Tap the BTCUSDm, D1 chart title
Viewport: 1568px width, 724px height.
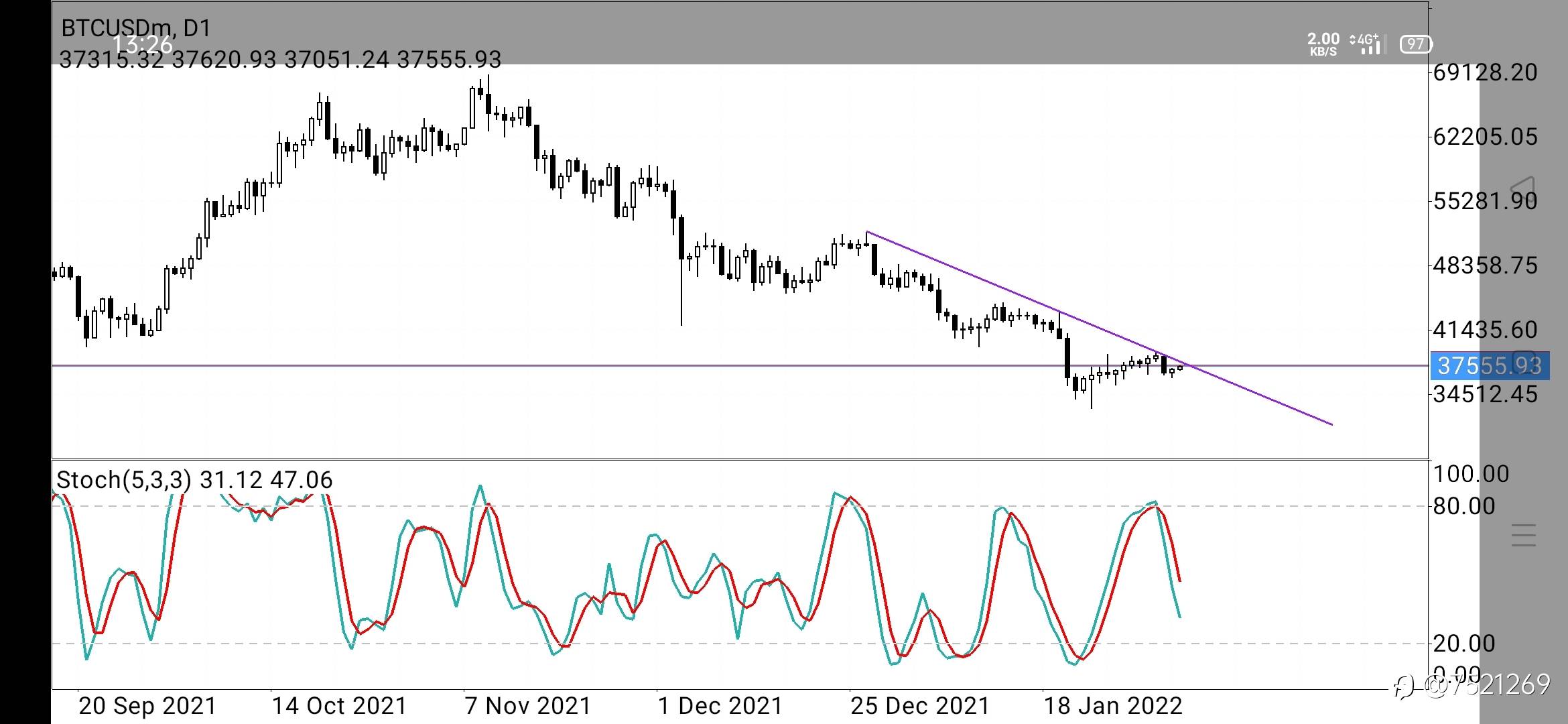136,27
